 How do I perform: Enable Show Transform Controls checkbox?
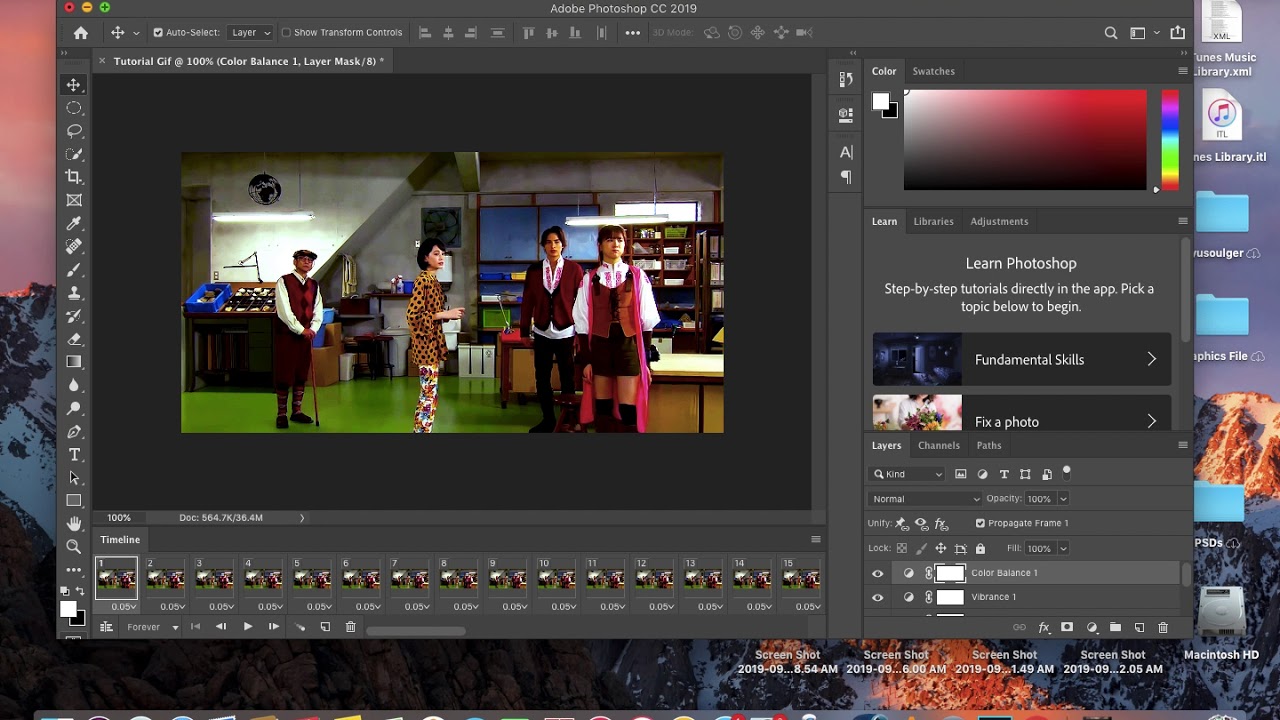(x=286, y=33)
